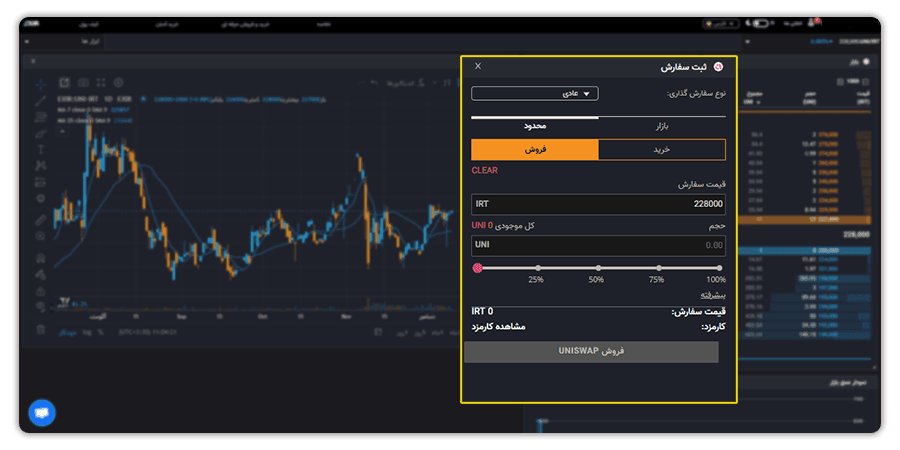Click the Uniswap logo in order panel header

pyautogui.click(x=718, y=67)
